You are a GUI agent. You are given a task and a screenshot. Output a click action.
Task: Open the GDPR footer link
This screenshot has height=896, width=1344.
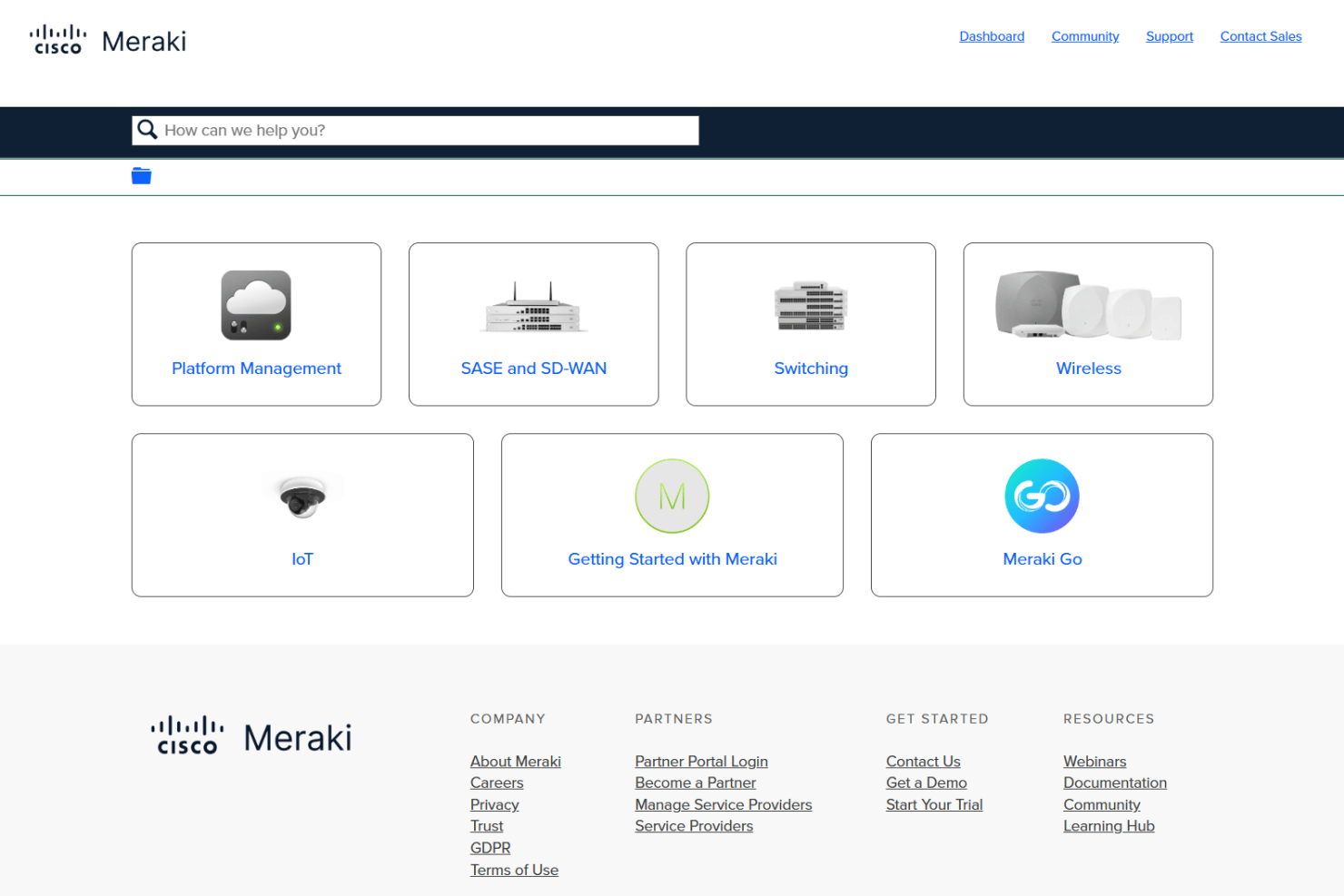(x=490, y=848)
